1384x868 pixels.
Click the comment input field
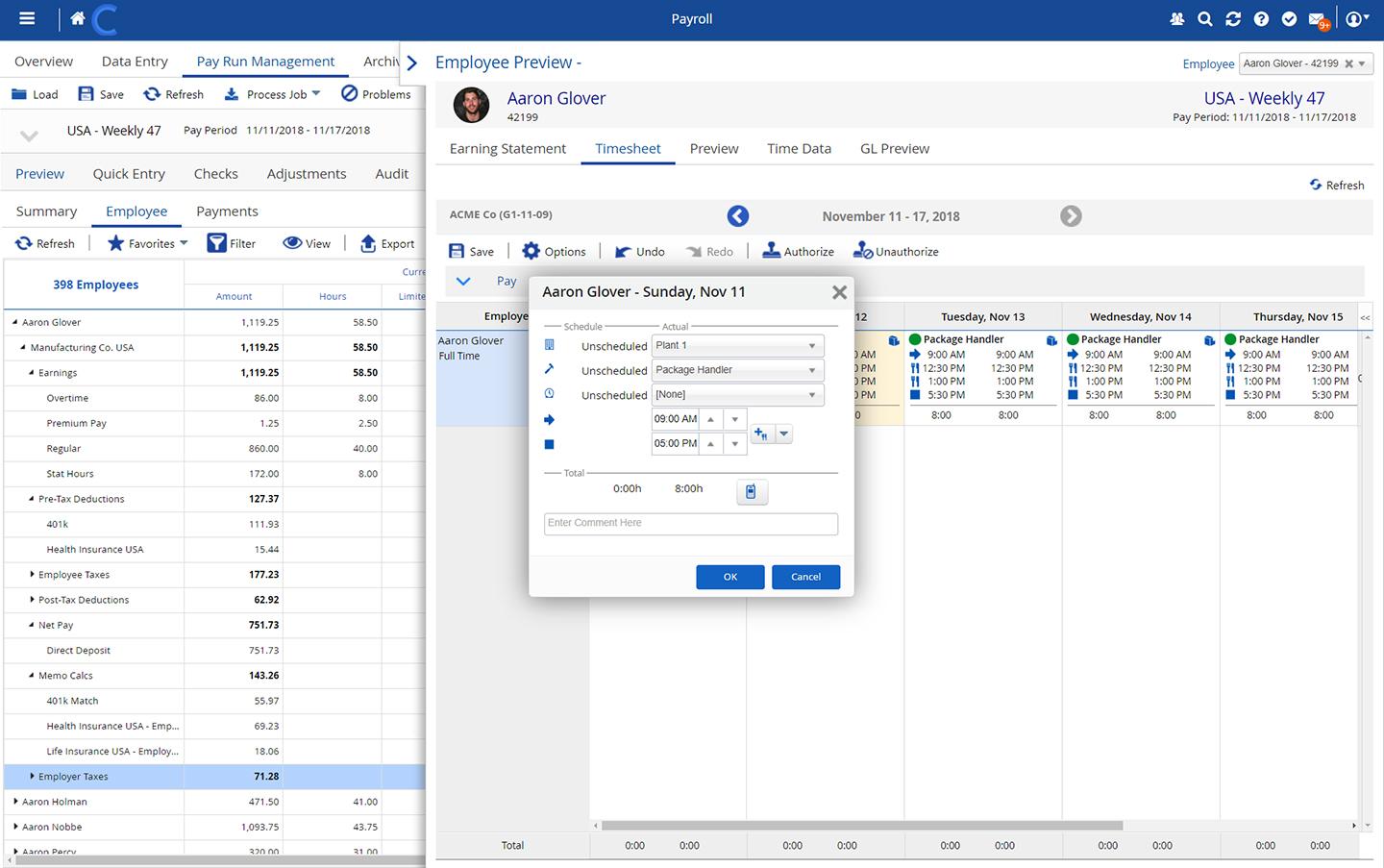690,523
